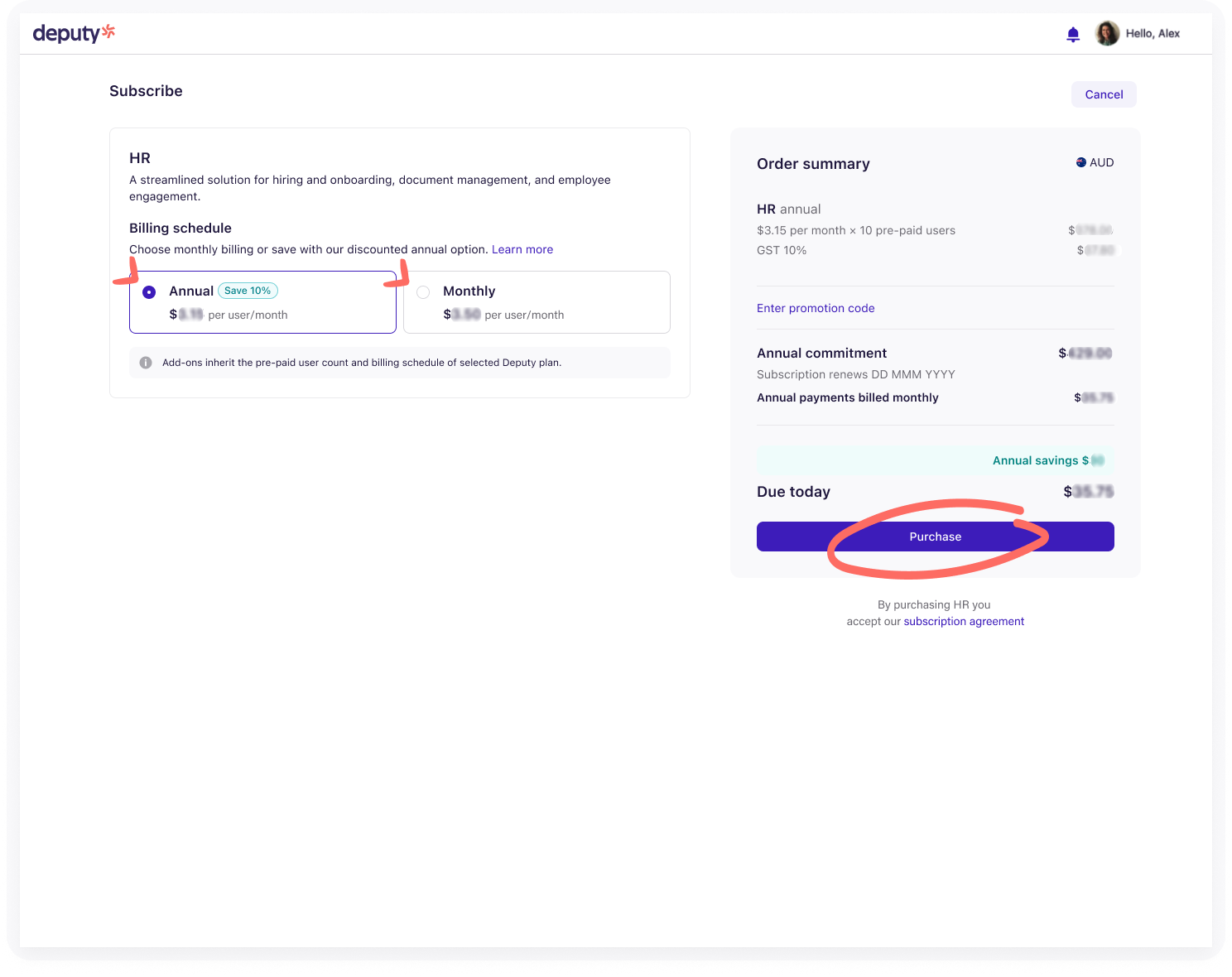Image resolution: width=1232 pixels, height=977 pixels.
Task: Open the Hello, Alex user menu
Action: [x=1153, y=33]
